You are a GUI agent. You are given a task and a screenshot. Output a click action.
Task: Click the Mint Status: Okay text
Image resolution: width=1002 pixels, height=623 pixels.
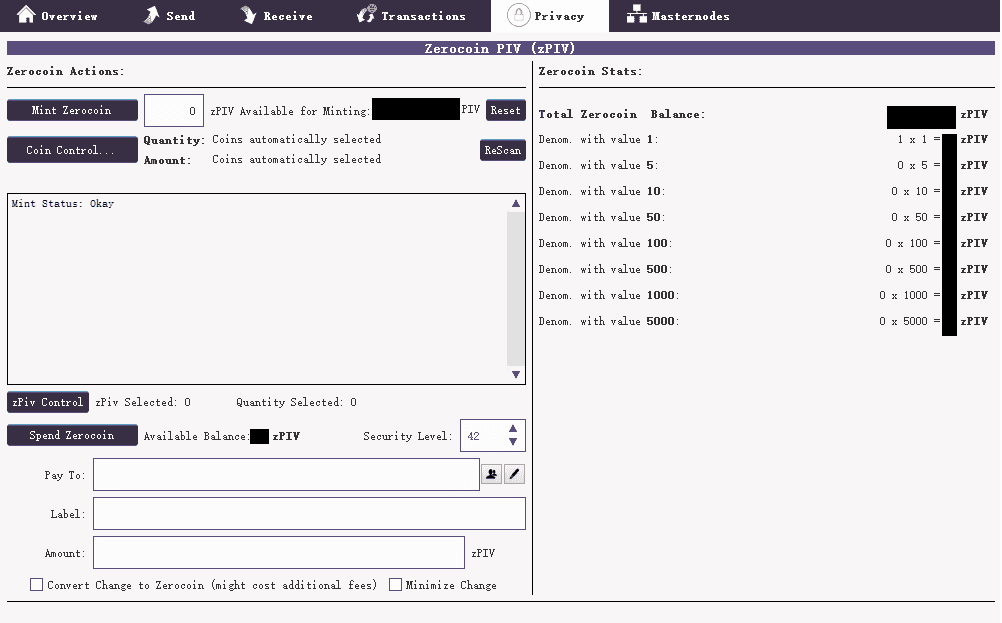point(63,203)
